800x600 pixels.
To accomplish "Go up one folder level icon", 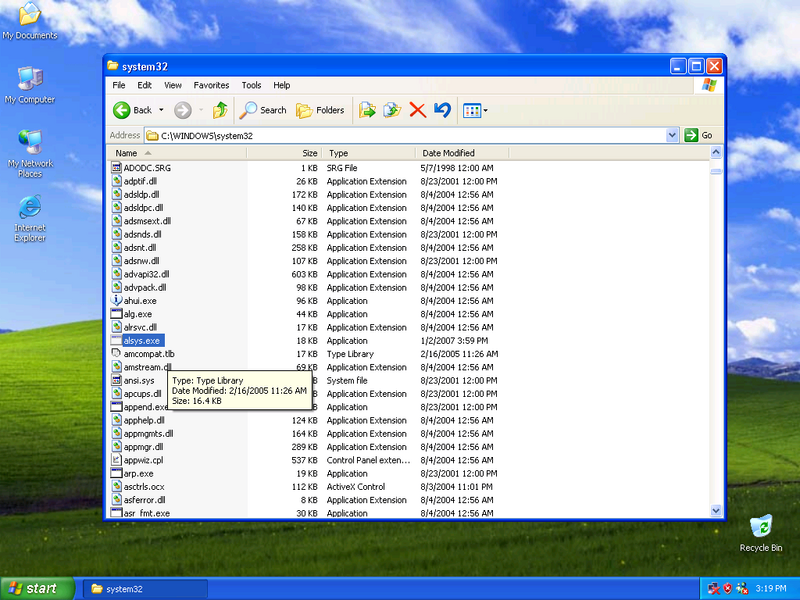I will pyautogui.click(x=220, y=110).
